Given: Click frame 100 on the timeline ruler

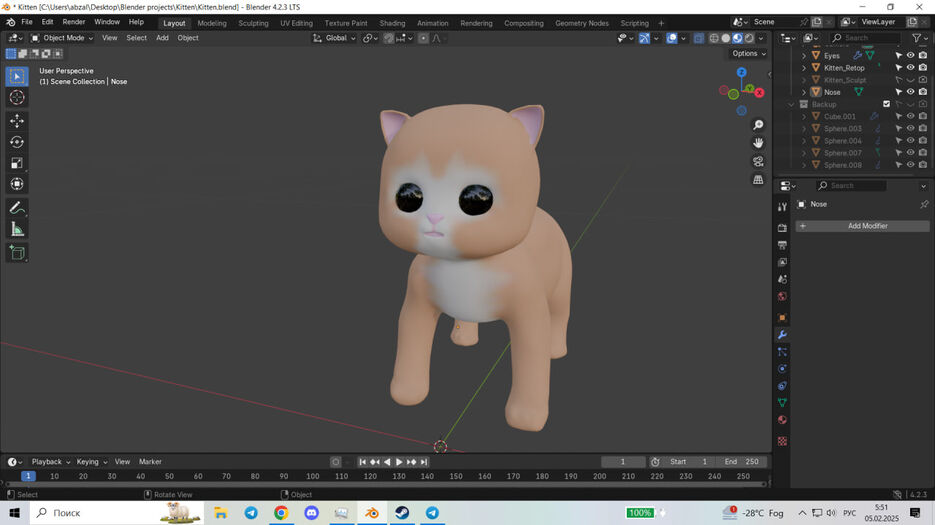Looking at the screenshot, I should pos(312,476).
